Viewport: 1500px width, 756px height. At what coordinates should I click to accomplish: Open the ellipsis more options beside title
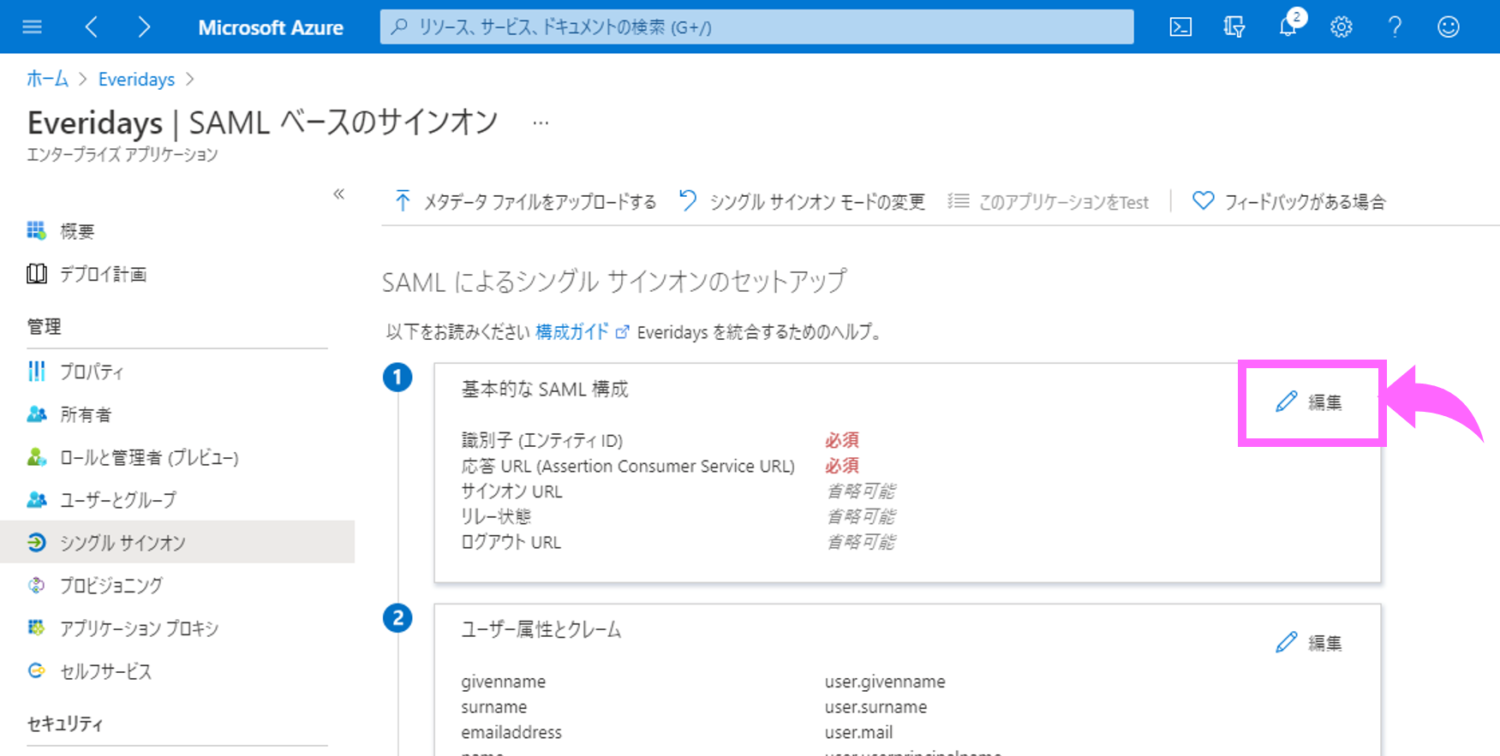pos(541,123)
